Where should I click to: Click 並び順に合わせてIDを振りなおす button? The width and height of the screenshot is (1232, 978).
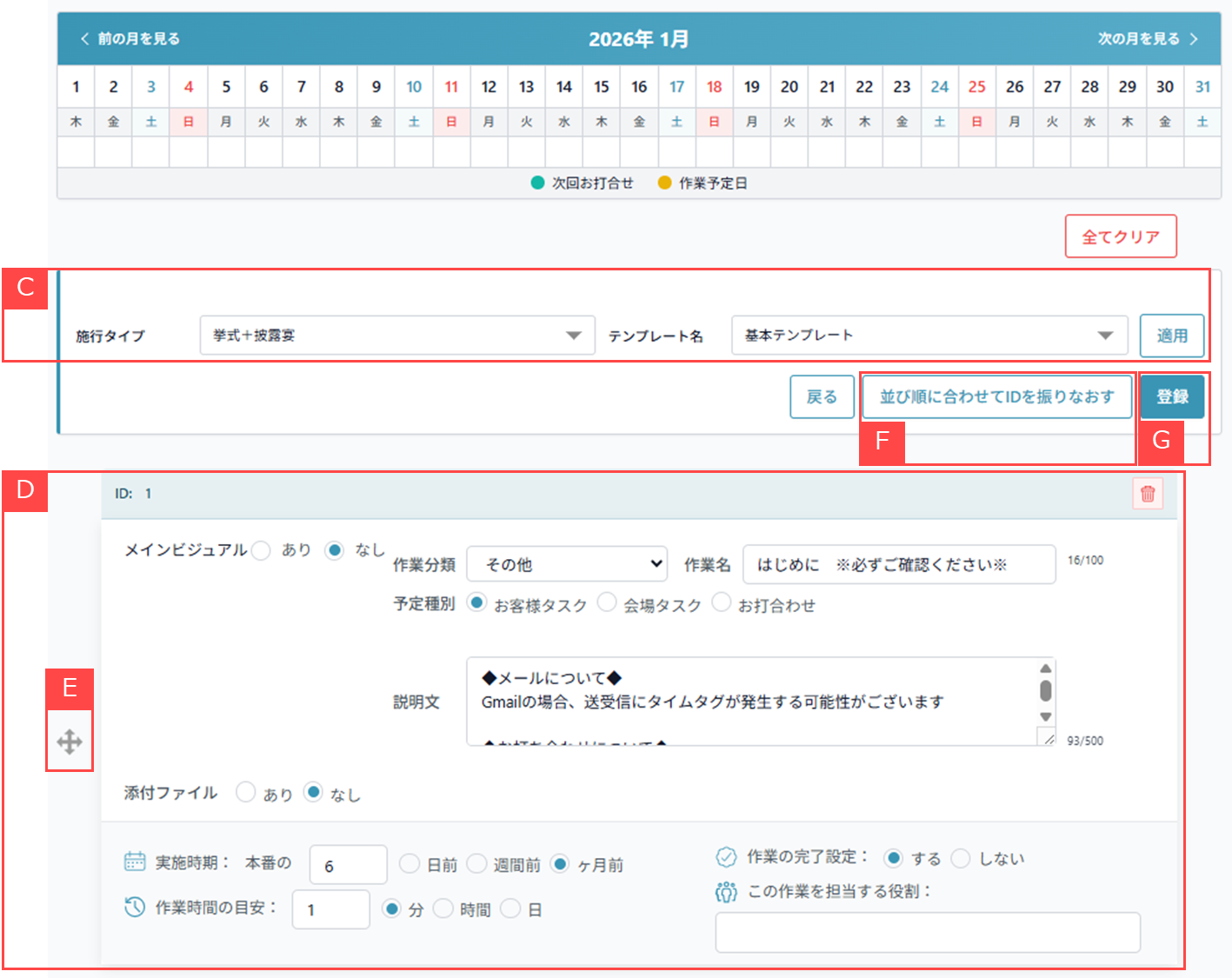(996, 396)
